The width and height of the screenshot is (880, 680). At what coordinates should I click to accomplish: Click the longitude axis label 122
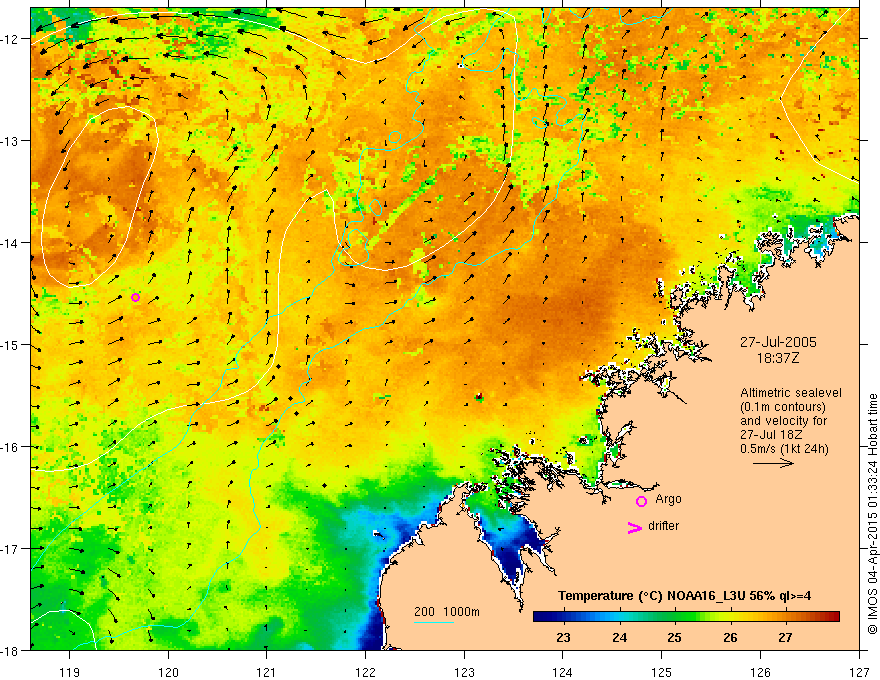[x=365, y=672]
